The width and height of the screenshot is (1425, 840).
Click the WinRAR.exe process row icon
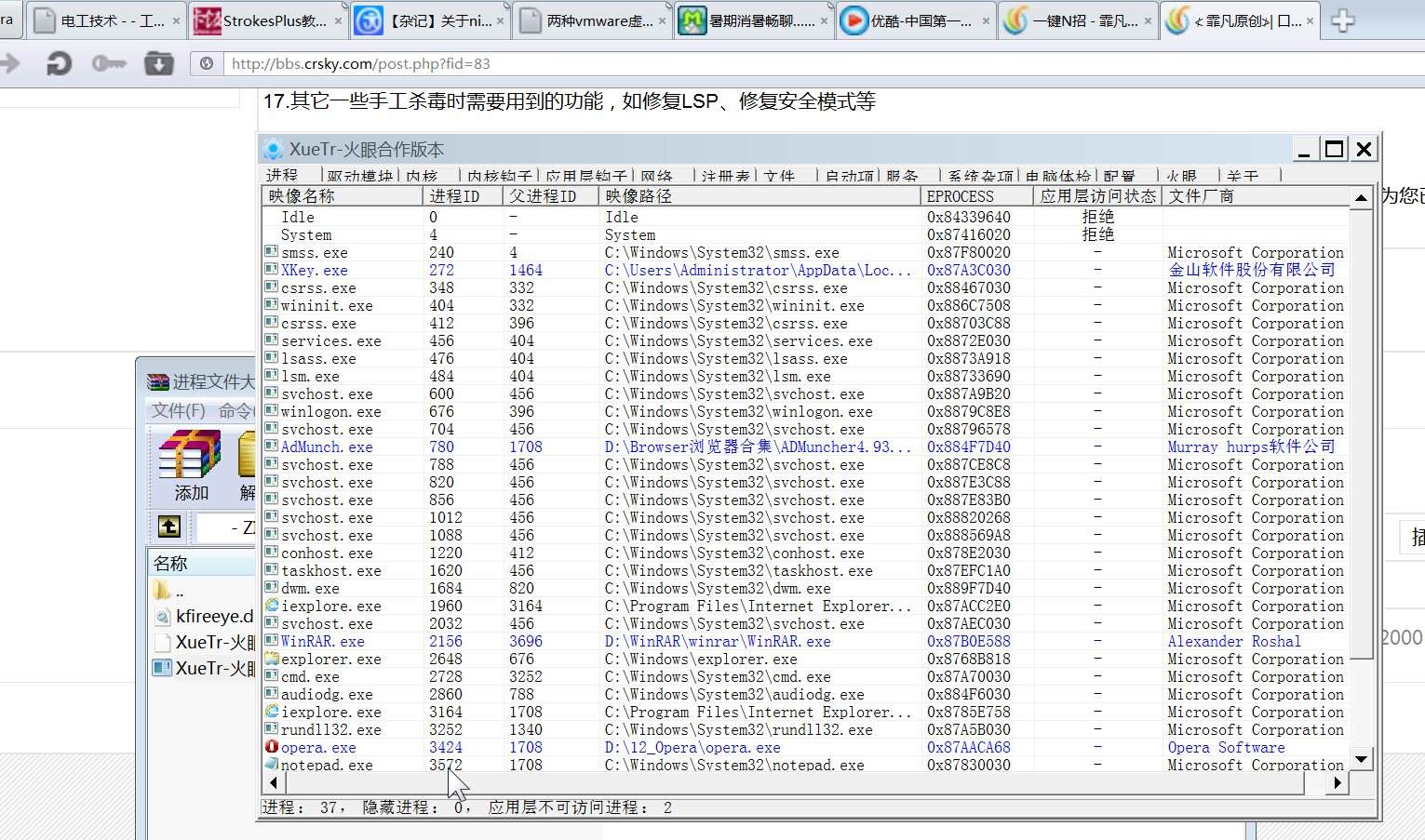[272, 641]
